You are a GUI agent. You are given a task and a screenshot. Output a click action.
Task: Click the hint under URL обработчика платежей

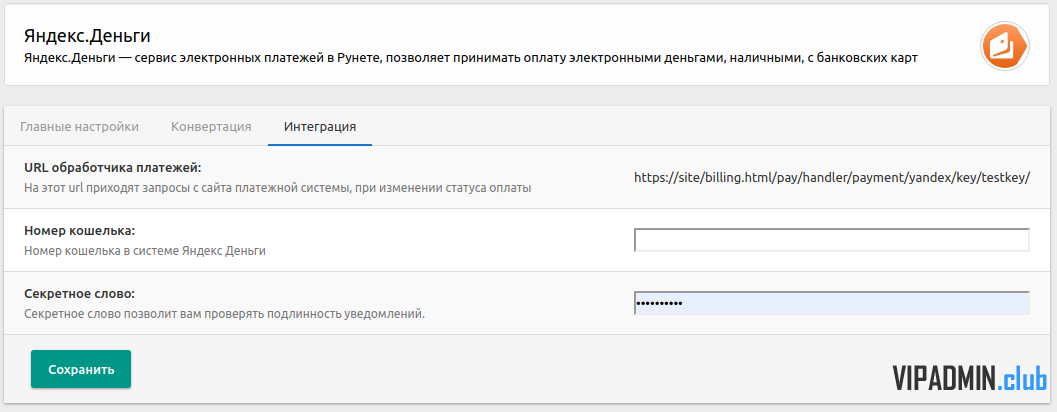point(278,188)
